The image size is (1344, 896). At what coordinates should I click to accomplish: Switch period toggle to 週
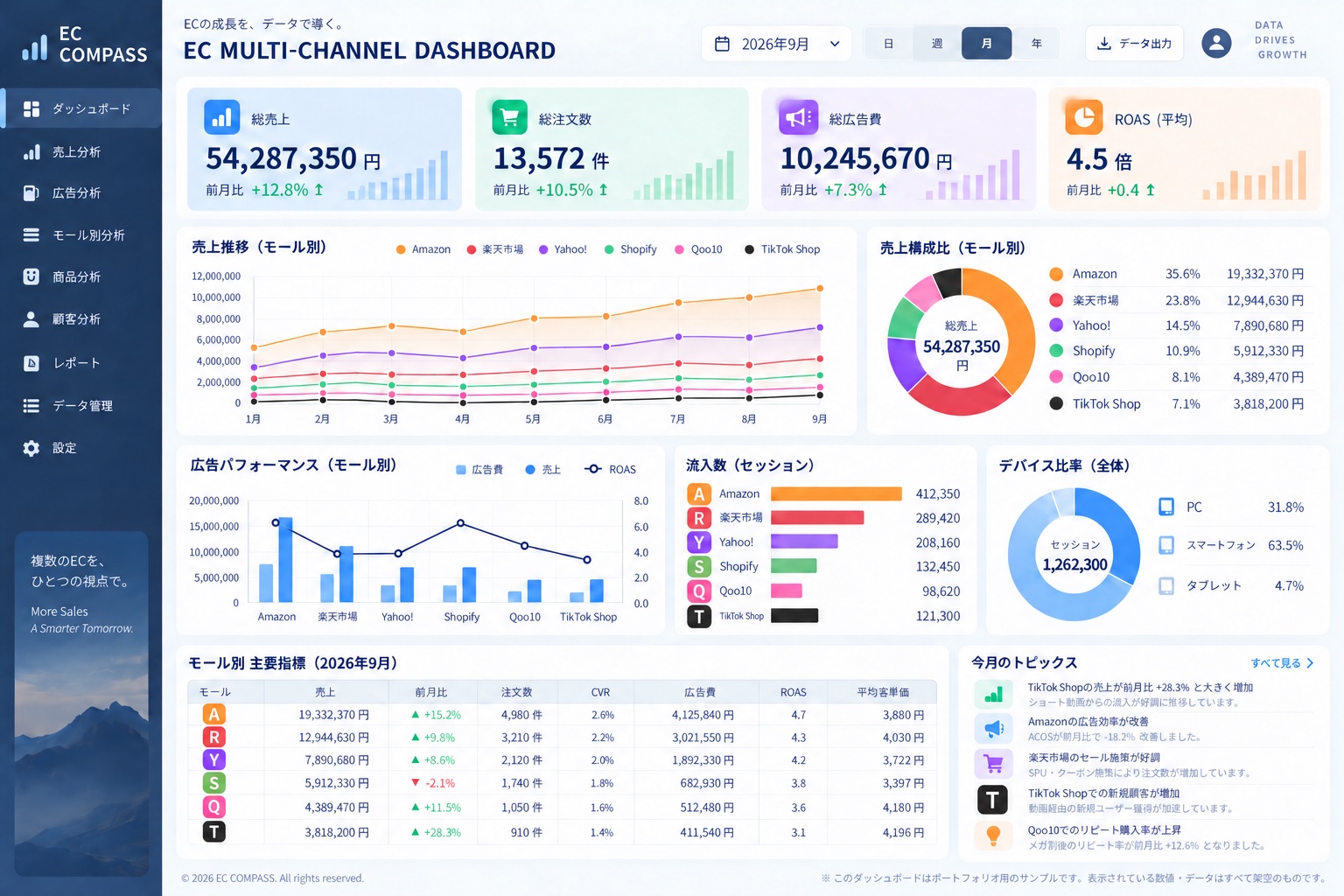pos(937,44)
